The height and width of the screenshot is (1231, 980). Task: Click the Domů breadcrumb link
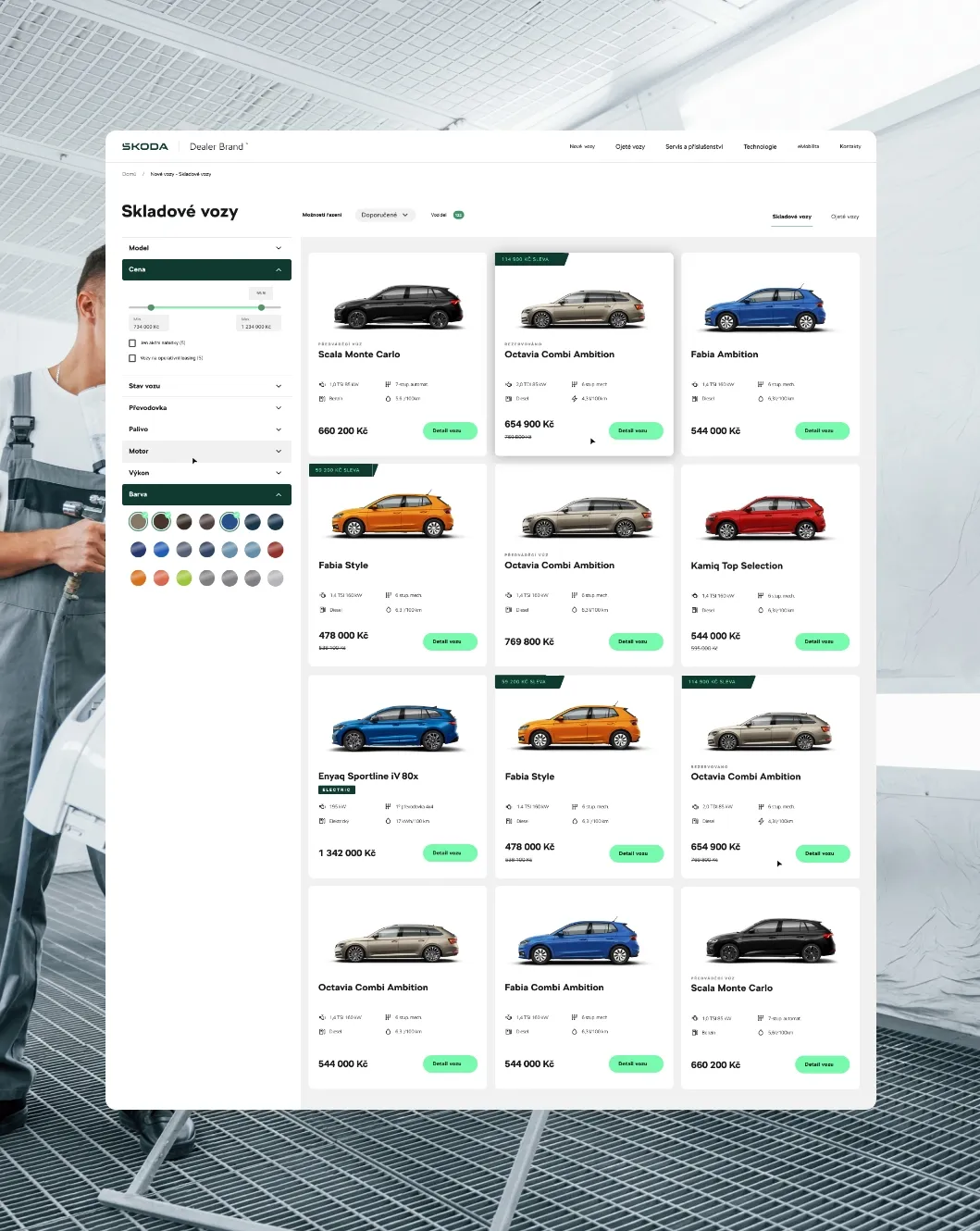(x=129, y=174)
